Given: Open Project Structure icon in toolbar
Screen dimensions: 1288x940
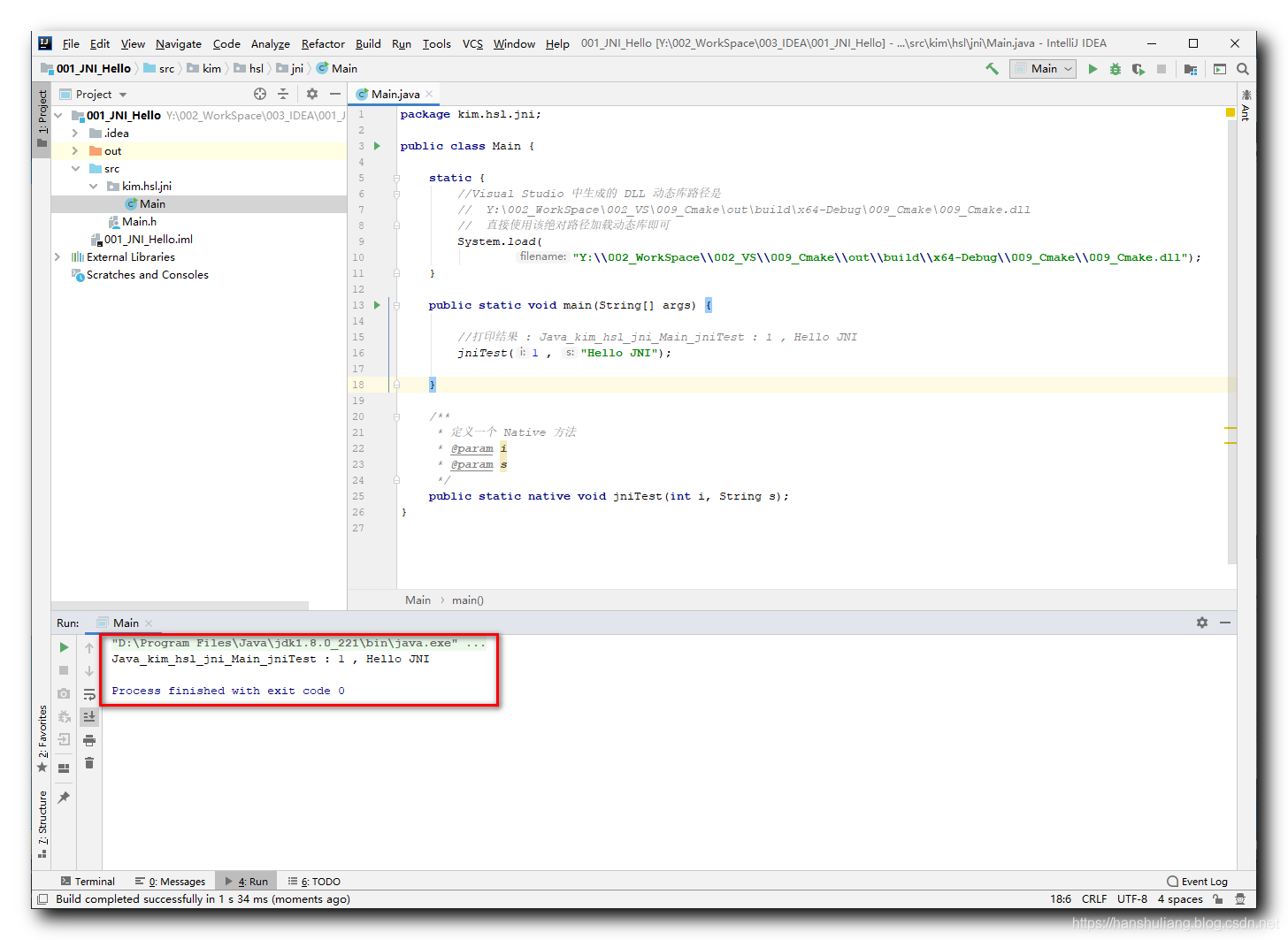Looking at the screenshot, I should point(1191,69).
